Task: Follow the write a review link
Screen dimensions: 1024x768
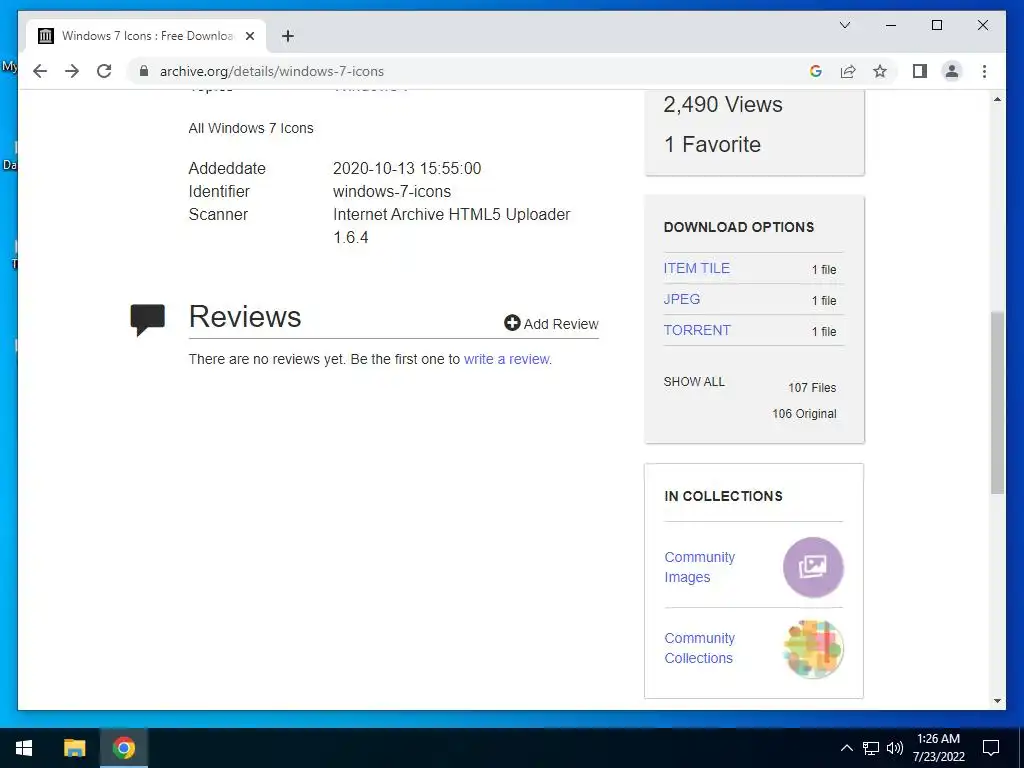Action: click(506, 359)
